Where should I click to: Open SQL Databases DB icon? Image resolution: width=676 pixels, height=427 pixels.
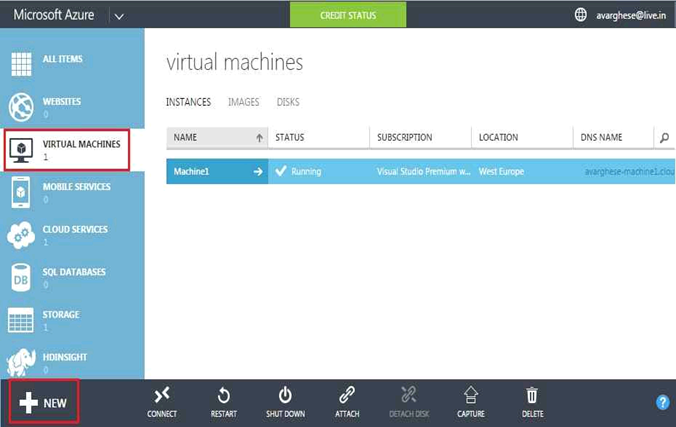point(21,278)
